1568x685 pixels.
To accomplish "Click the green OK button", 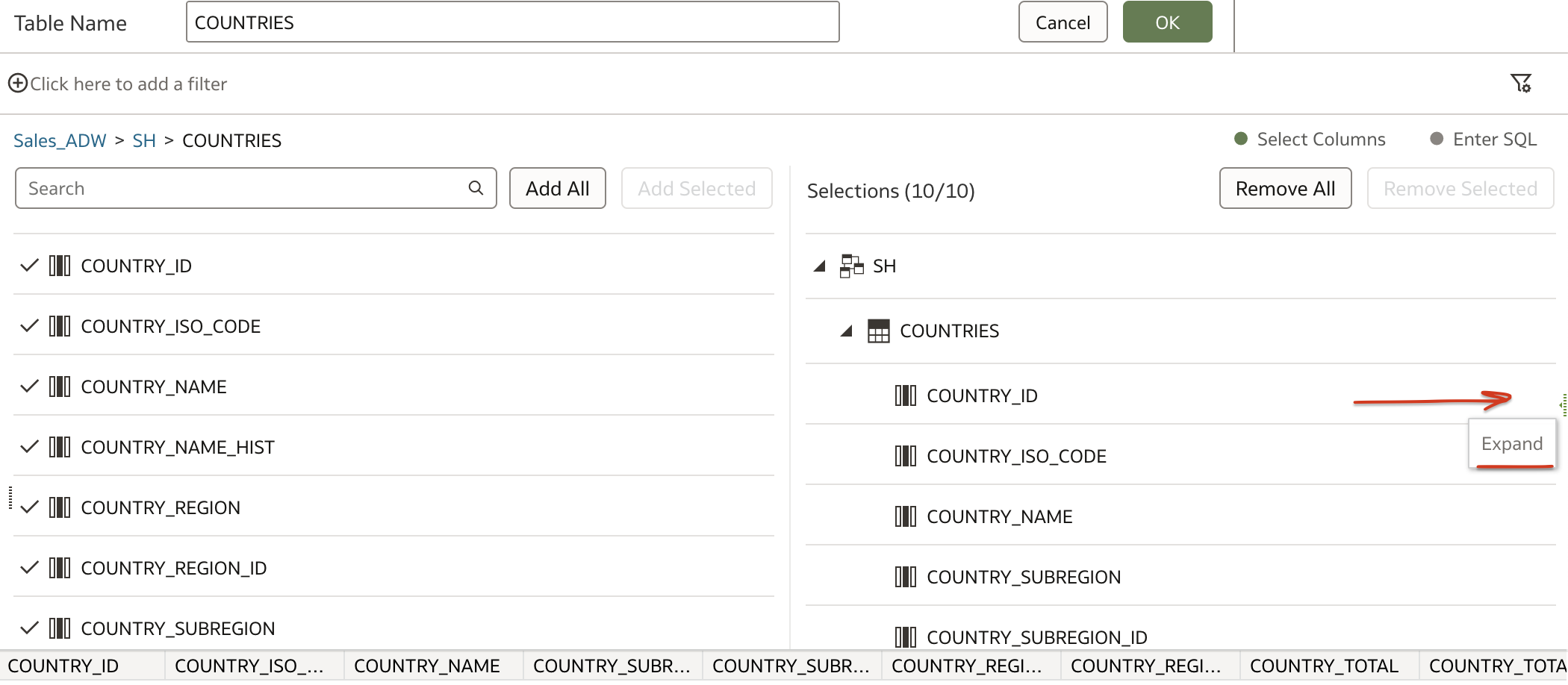I will click(x=1167, y=22).
